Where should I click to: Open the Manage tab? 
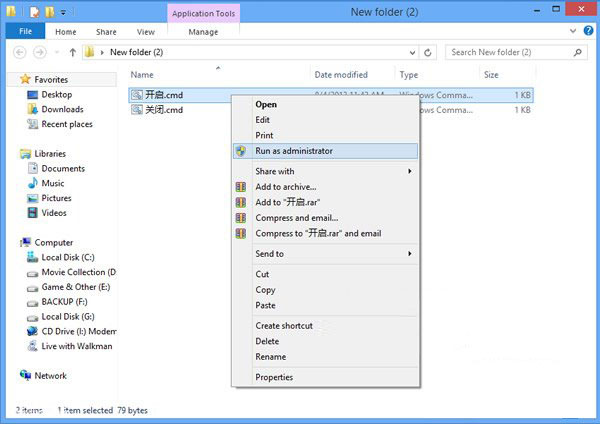click(203, 32)
